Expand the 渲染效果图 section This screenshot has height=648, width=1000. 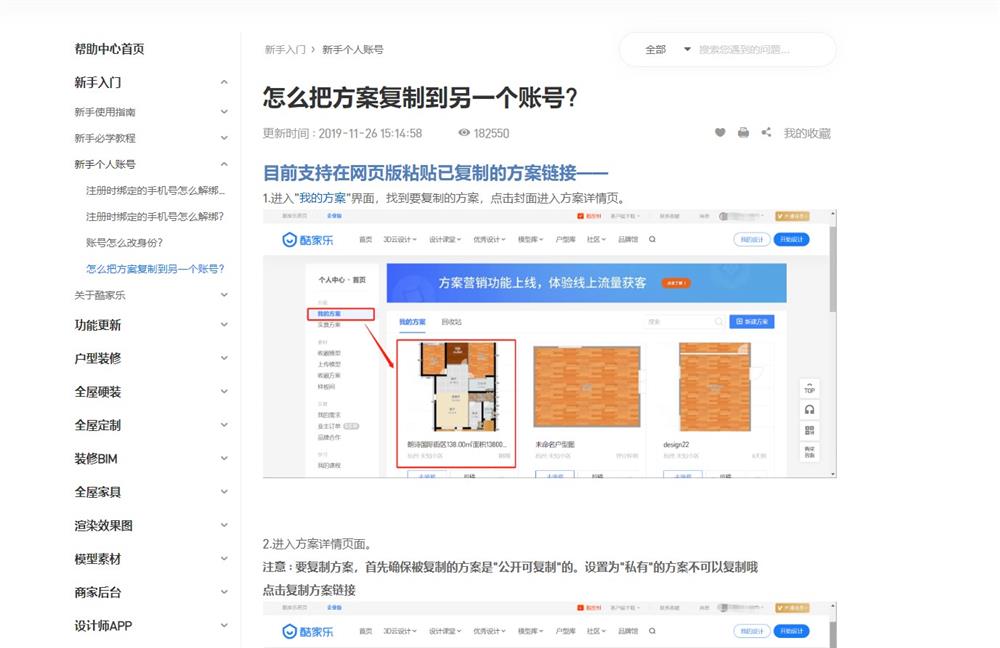(224, 525)
